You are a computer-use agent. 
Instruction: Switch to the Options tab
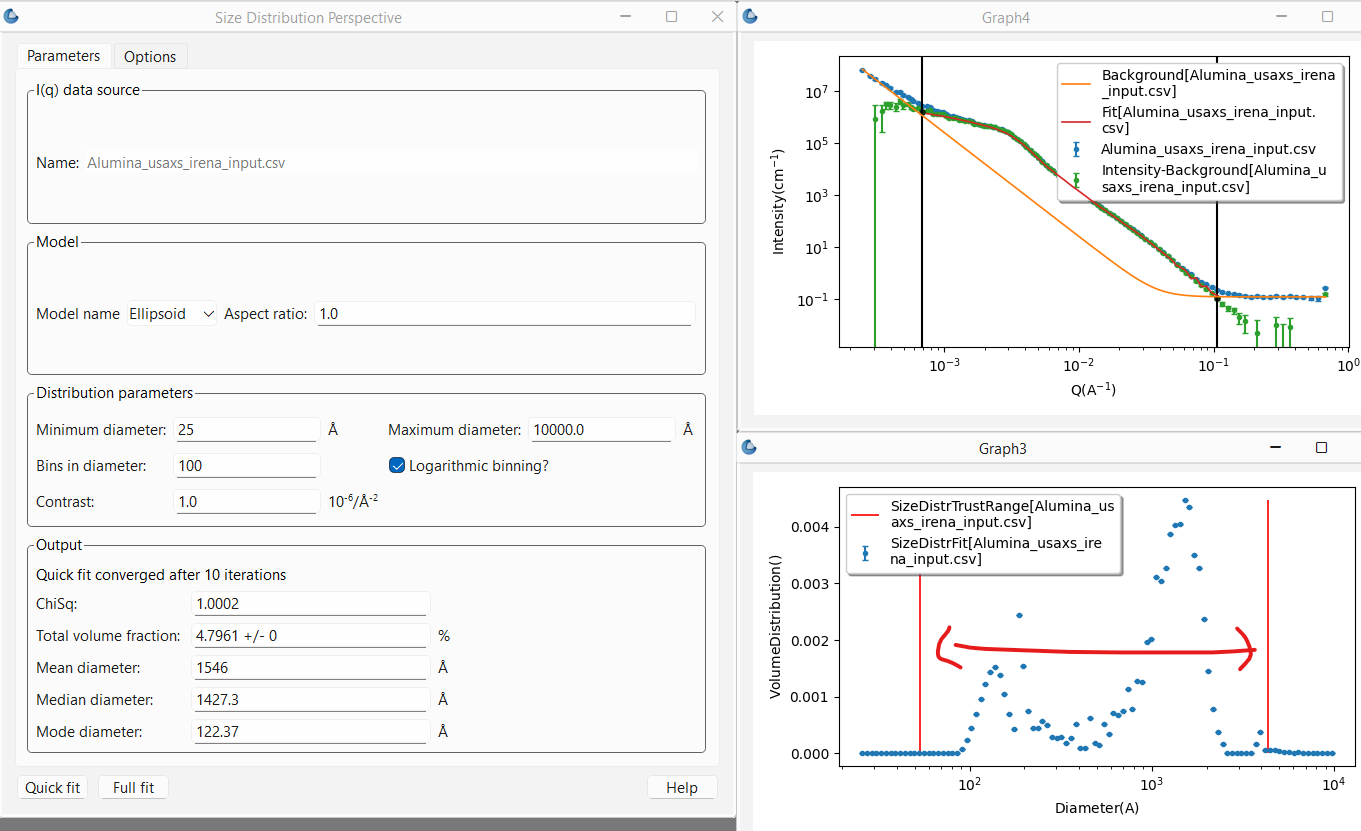click(150, 57)
